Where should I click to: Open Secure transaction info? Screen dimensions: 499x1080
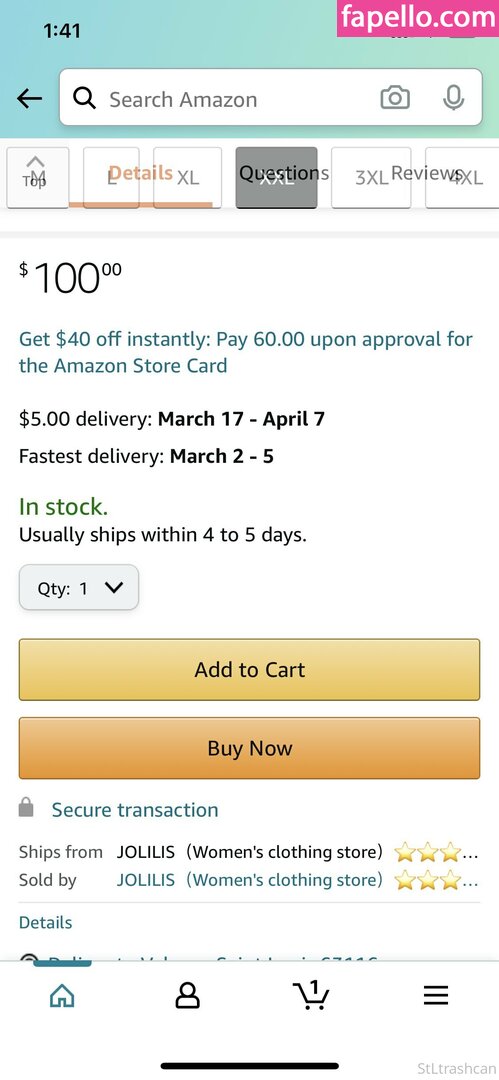(135, 810)
